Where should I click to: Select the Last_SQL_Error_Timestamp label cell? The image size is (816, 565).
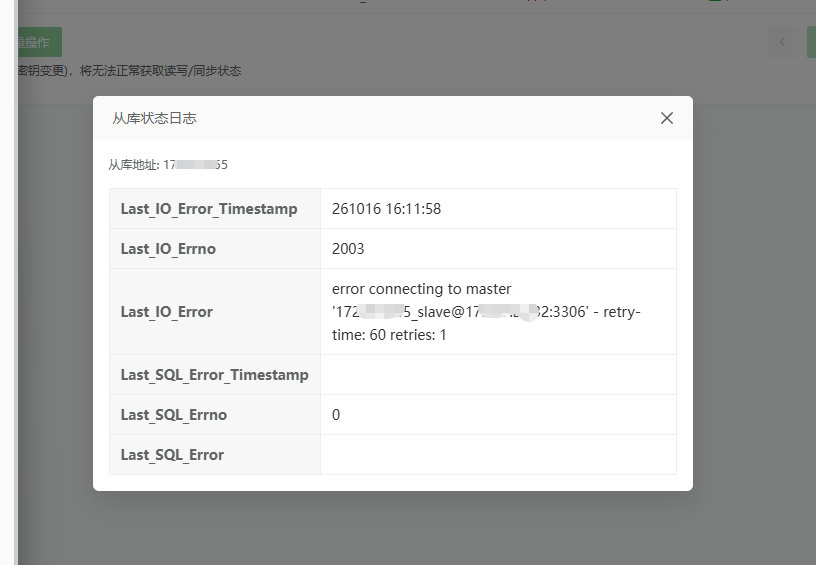(215, 375)
